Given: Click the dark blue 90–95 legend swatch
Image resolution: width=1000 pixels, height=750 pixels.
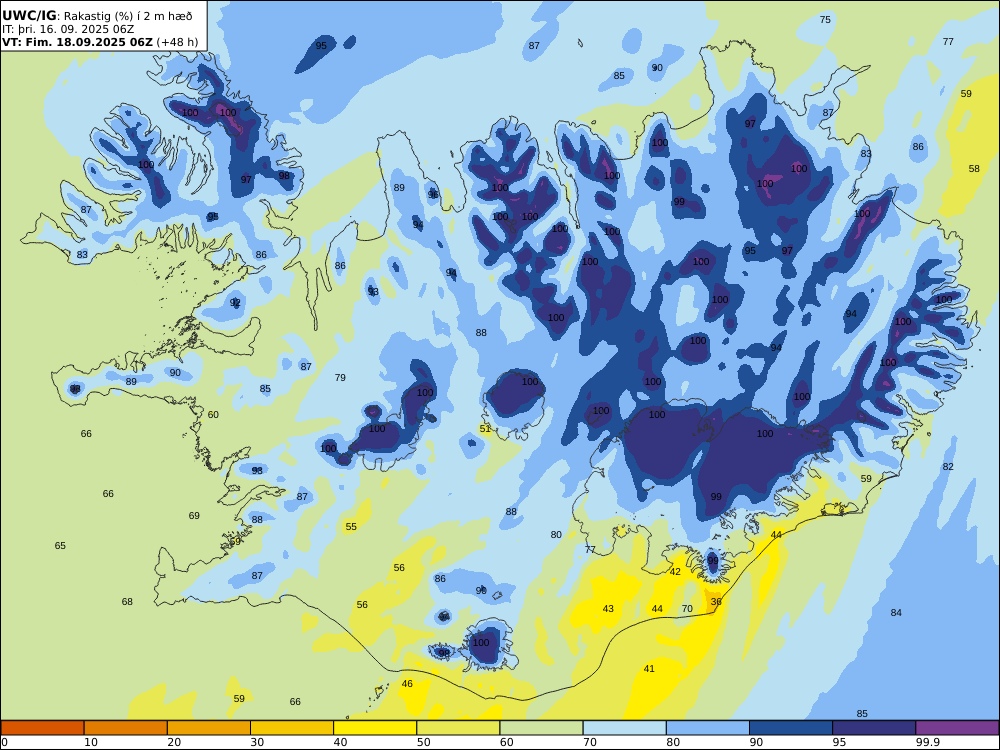Looking at the screenshot, I should 791,728.
